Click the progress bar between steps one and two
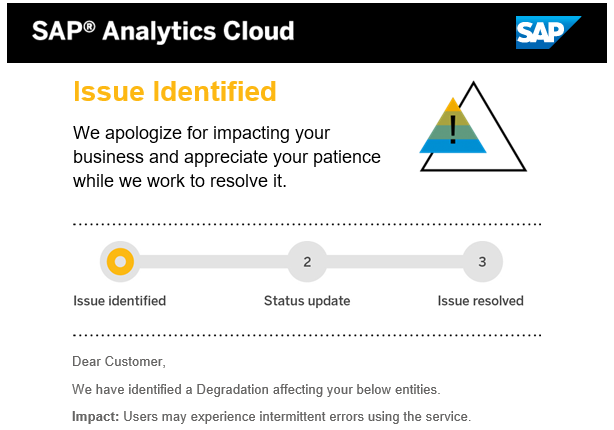 point(213,262)
